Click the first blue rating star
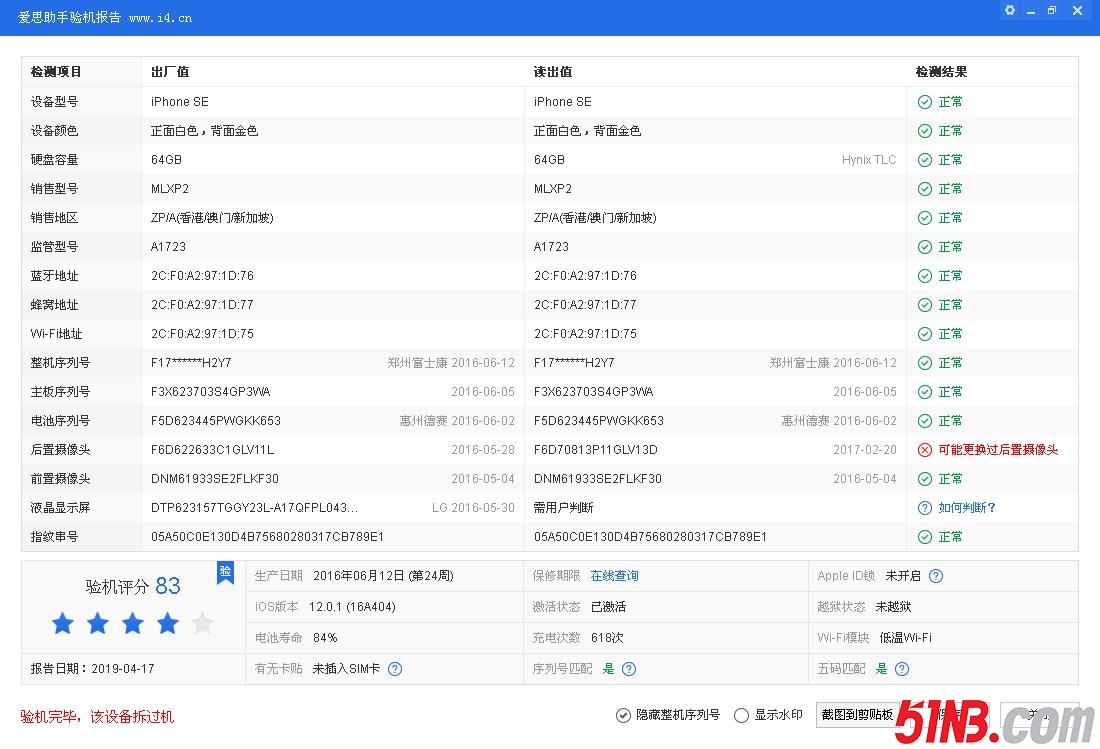This screenshot has height=749, width=1100. 63,624
